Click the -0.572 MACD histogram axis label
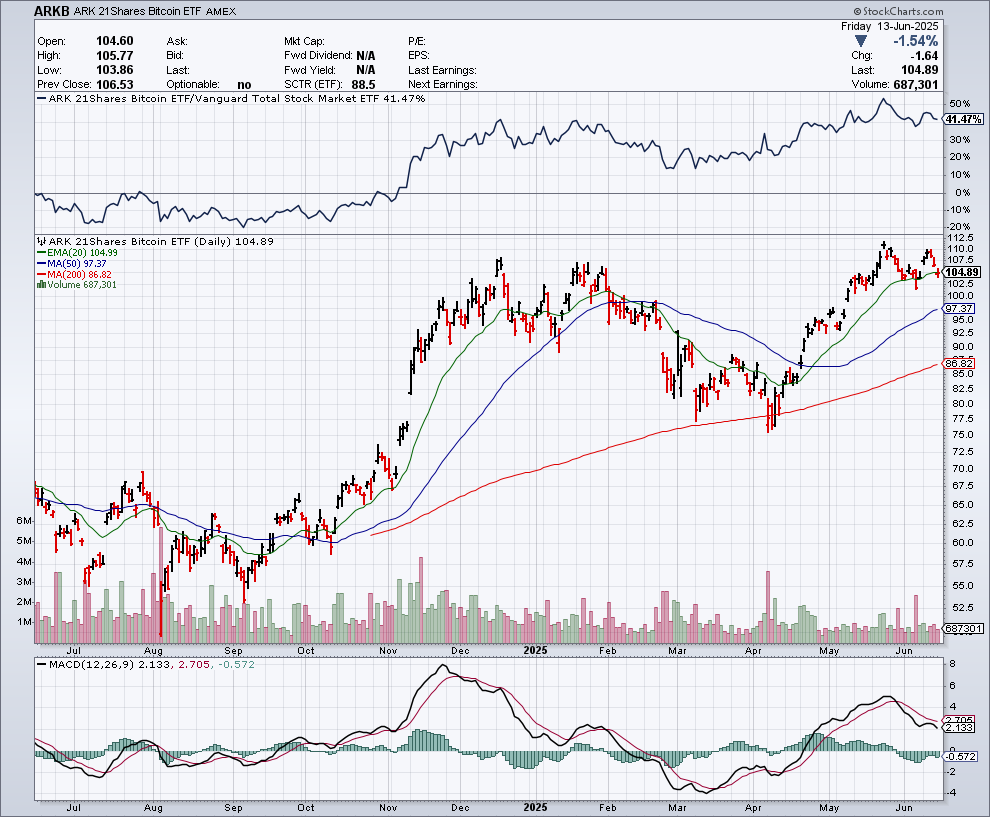This screenshot has width=990, height=817. tap(959, 756)
